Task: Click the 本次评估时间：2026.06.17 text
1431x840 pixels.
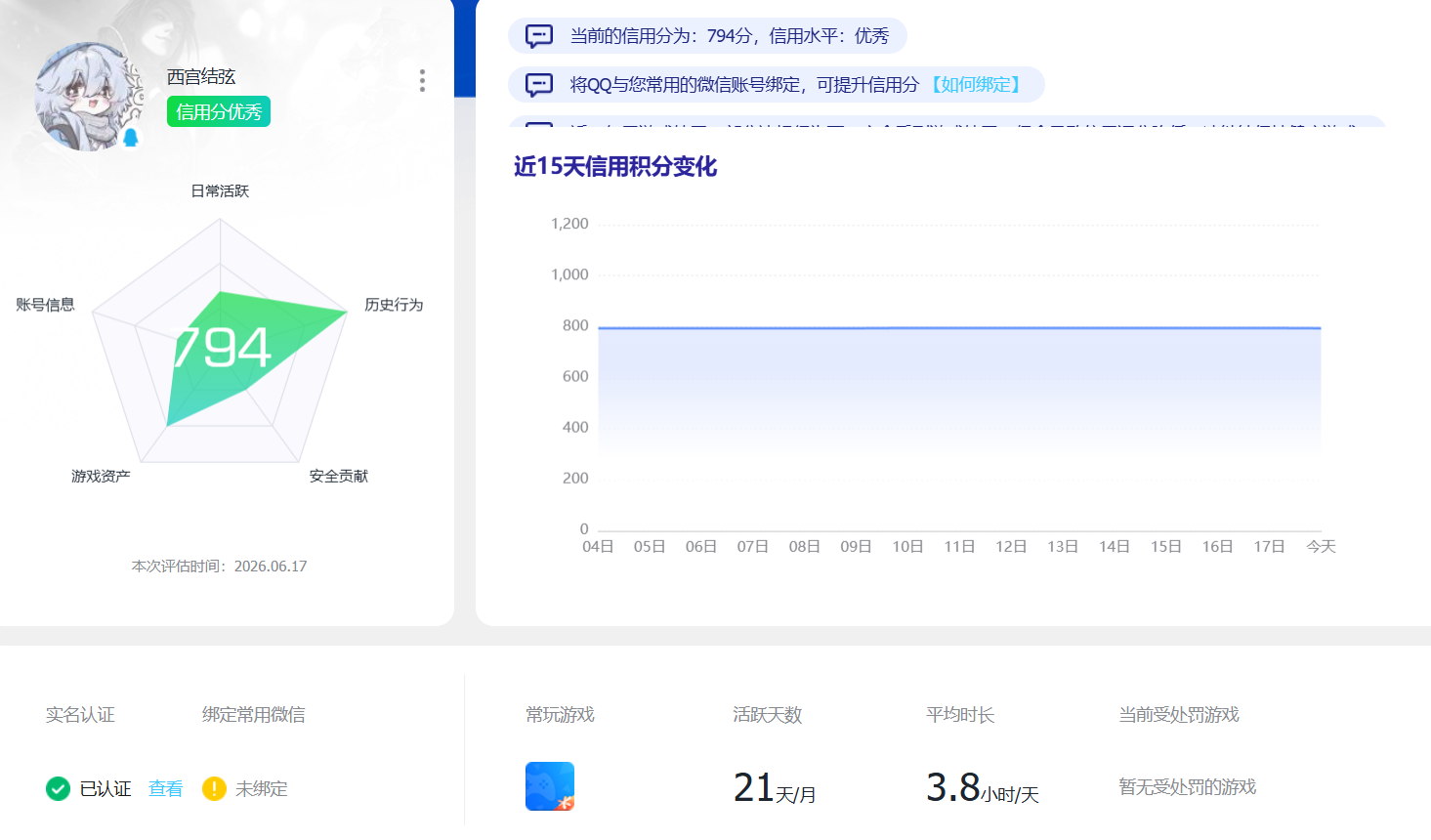Action: [x=220, y=566]
